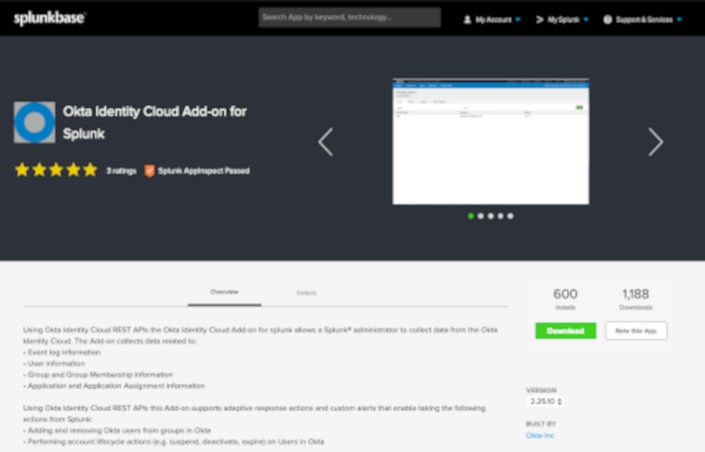Select the fourth carousel dot

click(x=500, y=216)
